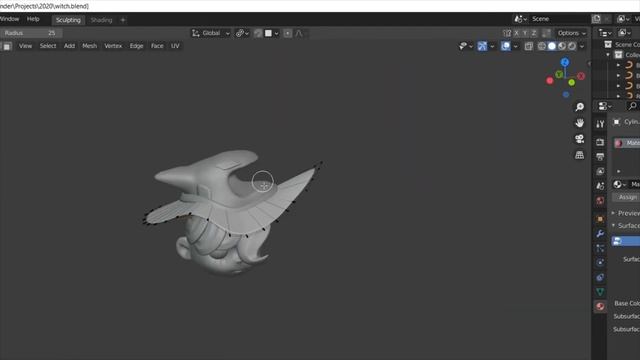Open the View Layer properties tab
640x360 pixels.
coord(600,171)
